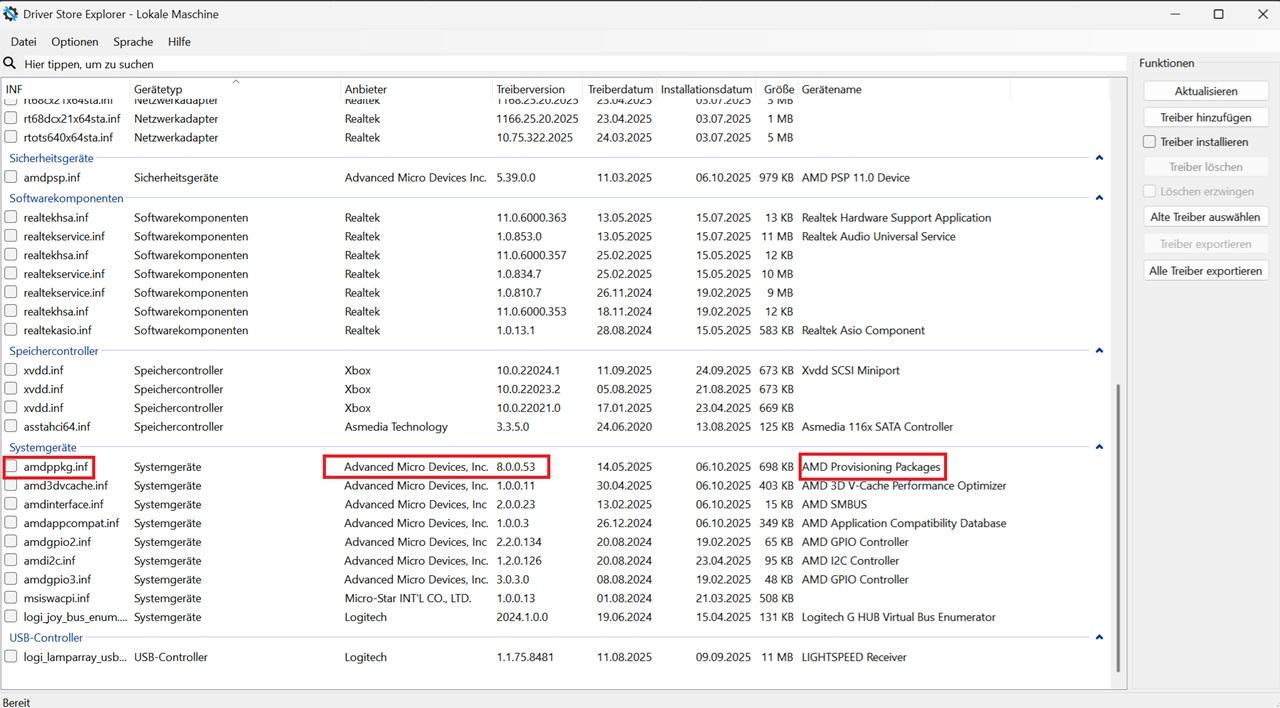Screen dimensions: 1280x708
Task: Select the amdgpio3.inf file name
Action: 57,580
